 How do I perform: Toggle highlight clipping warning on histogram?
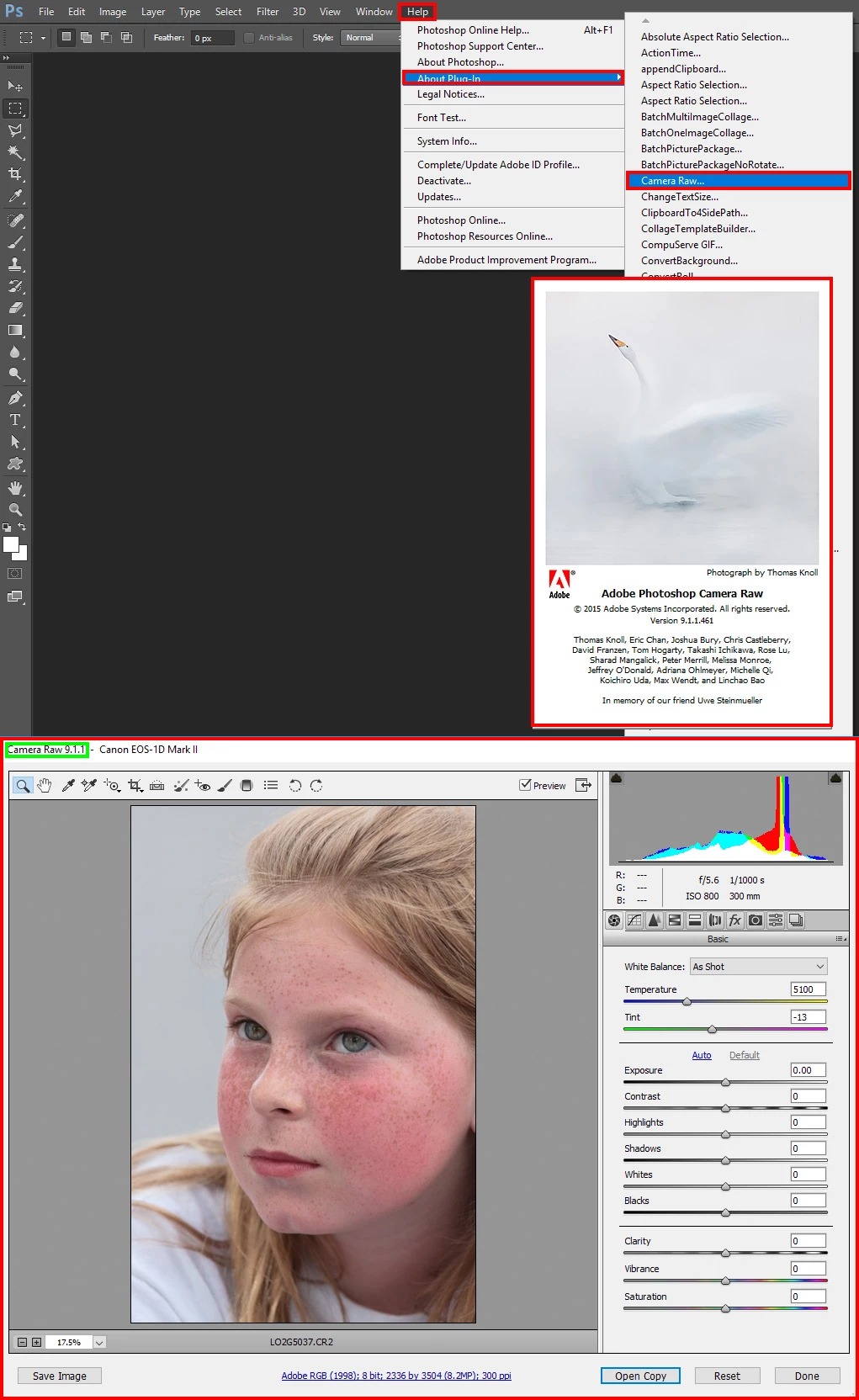click(x=835, y=778)
